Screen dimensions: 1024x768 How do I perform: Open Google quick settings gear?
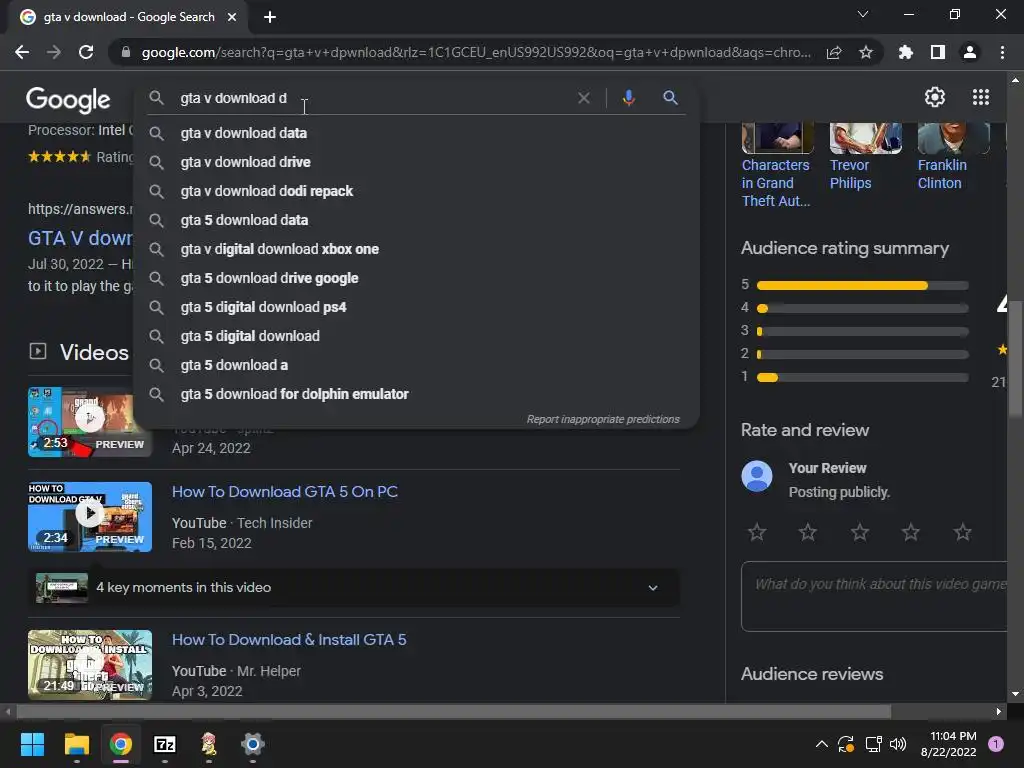(935, 97)
